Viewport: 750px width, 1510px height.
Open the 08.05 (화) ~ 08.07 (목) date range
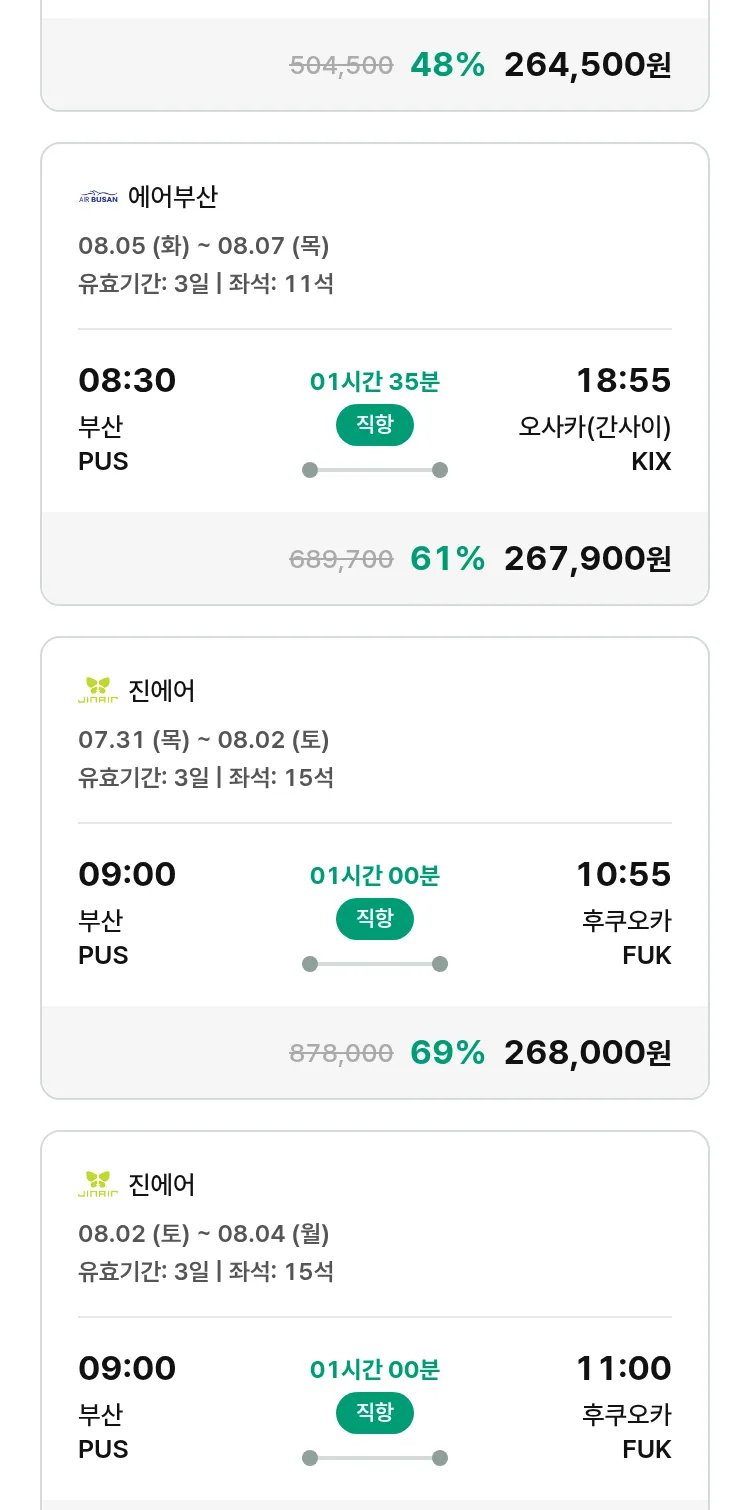[204, 245]
